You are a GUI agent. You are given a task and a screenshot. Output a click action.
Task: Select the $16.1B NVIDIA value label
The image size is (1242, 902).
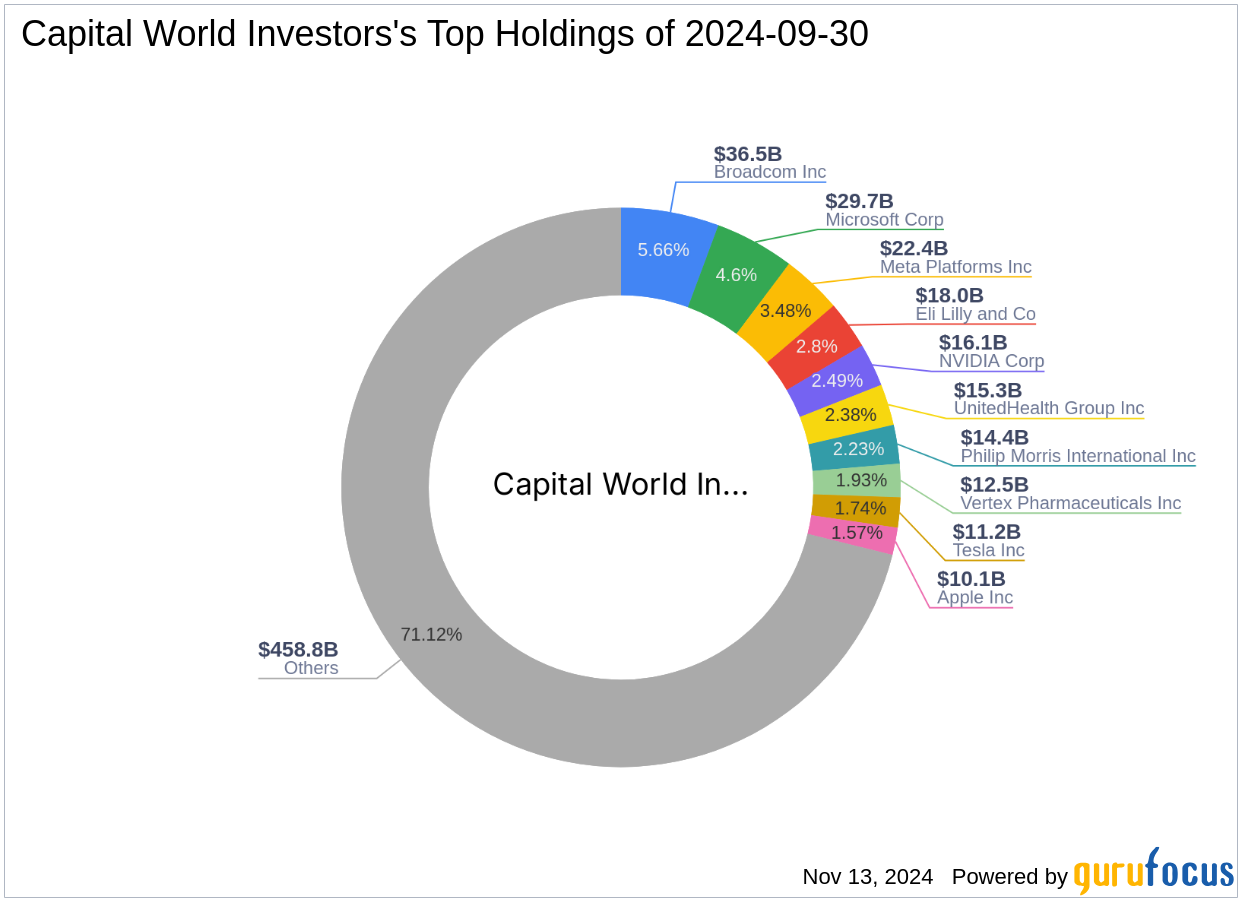973,343
